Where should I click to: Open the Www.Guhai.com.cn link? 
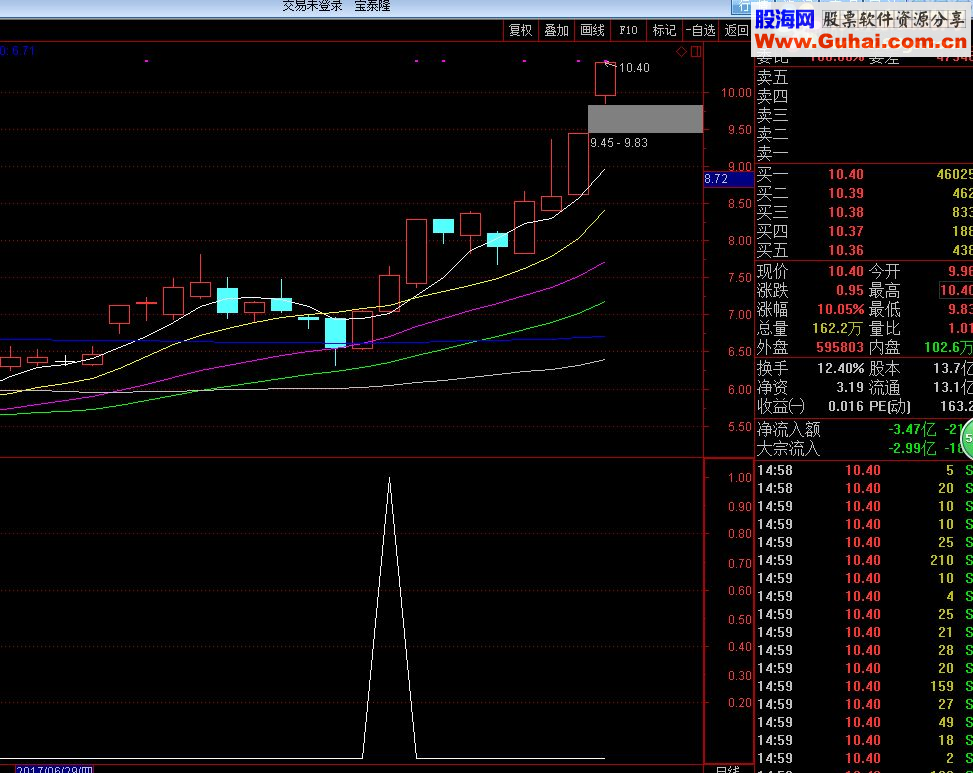tap(861, 42)
